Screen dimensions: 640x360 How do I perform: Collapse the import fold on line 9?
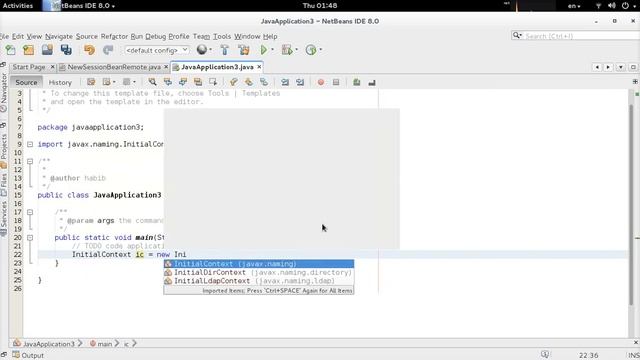[30, 144]
